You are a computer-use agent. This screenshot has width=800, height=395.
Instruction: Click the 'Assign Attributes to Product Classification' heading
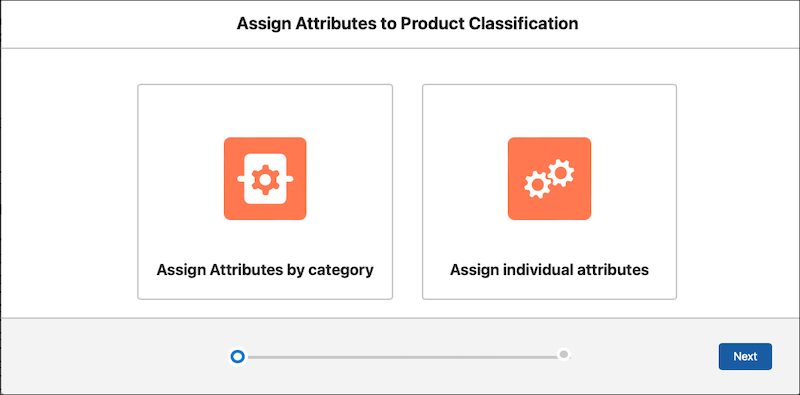407,24
